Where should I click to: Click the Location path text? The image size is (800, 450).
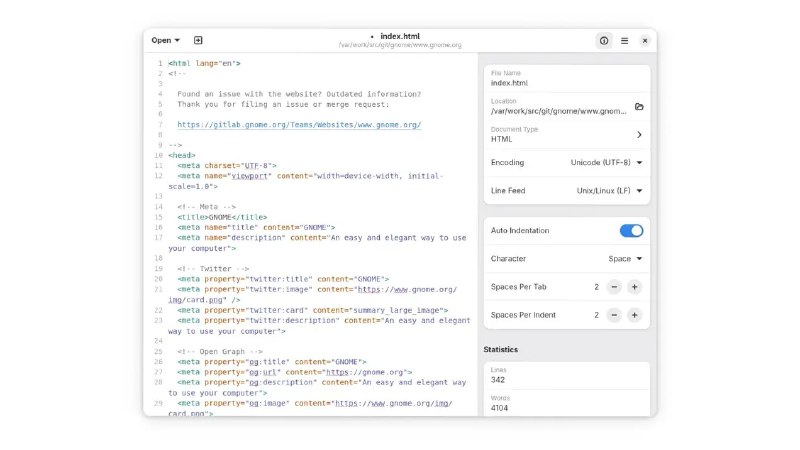tap(558, 111)
